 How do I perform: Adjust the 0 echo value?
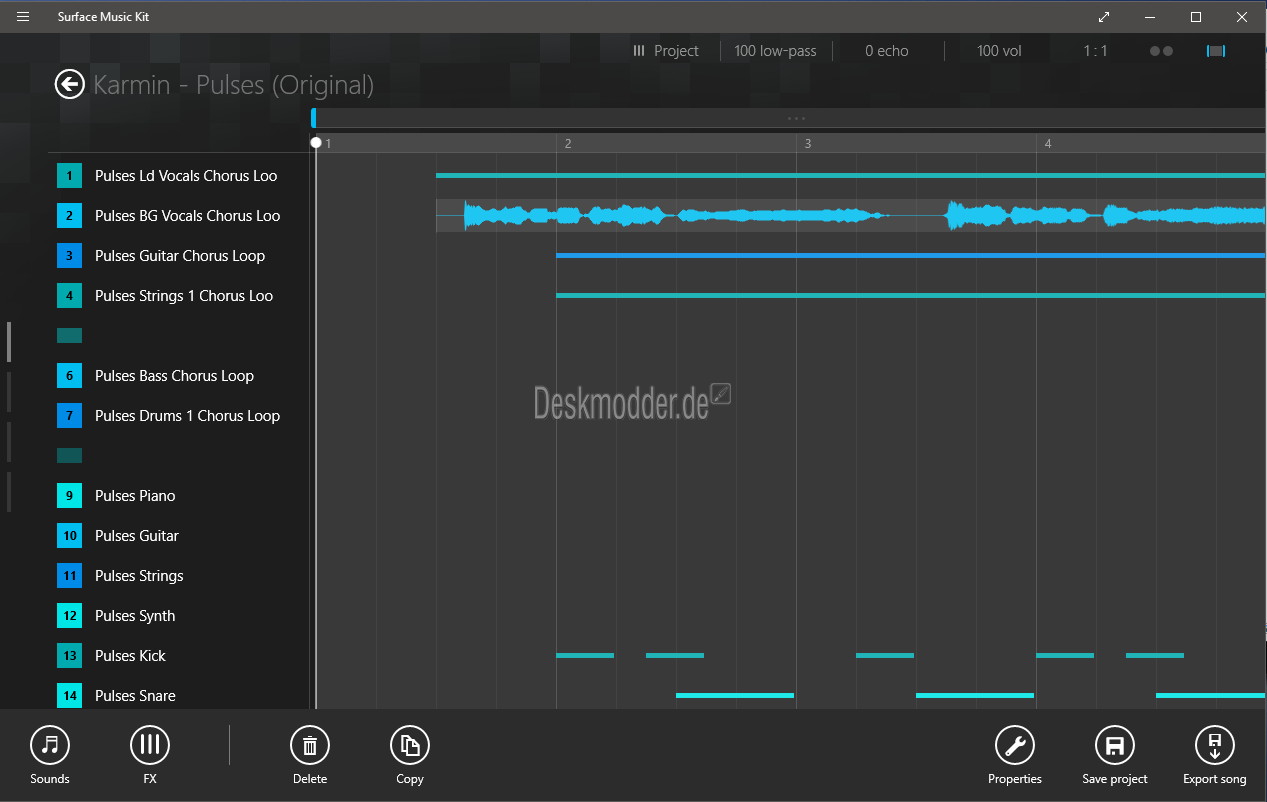tap(887, 51)
